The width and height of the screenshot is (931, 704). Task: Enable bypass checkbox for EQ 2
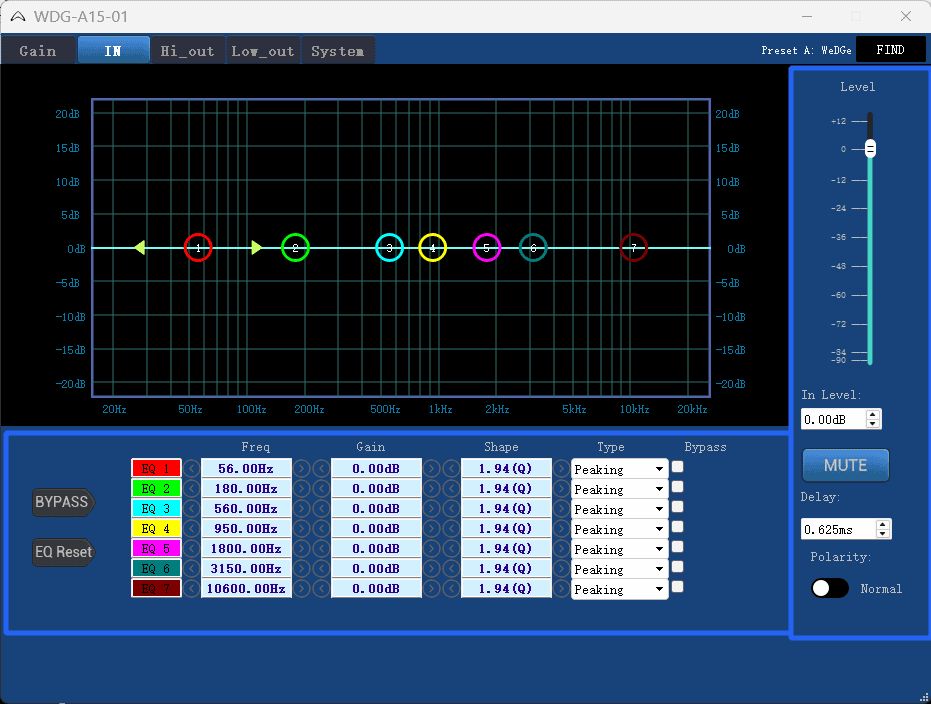[677, 487]
